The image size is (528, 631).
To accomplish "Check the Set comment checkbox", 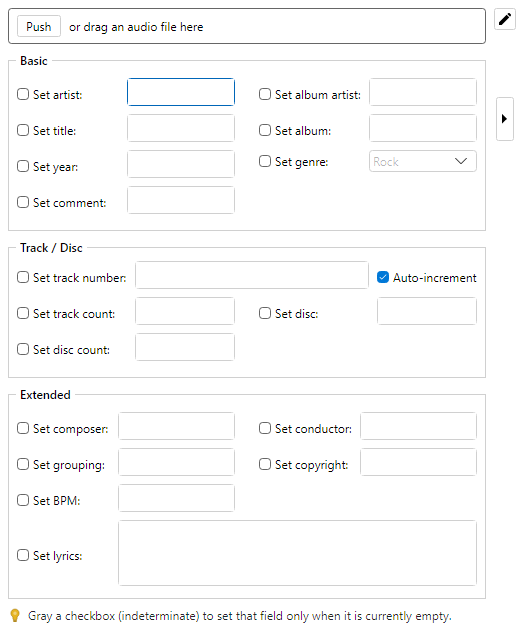I will tap(23, 202).
